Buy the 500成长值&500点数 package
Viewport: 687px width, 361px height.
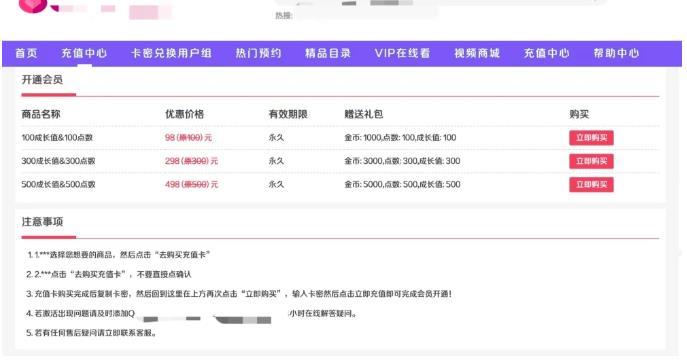click(x=591, y=185)
